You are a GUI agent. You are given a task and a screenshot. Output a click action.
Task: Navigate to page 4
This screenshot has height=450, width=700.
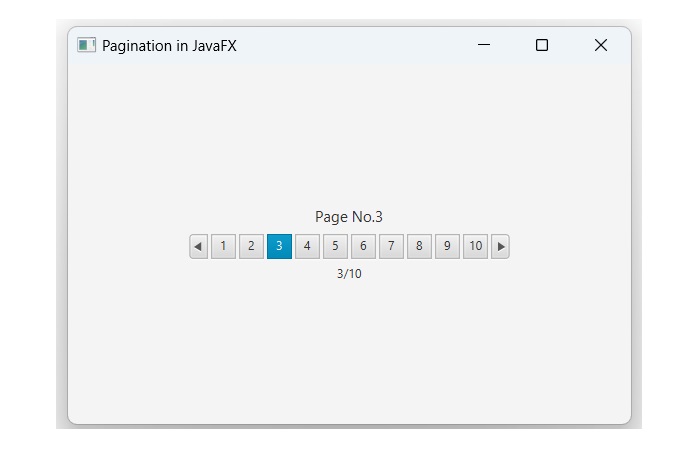point(307,246)
